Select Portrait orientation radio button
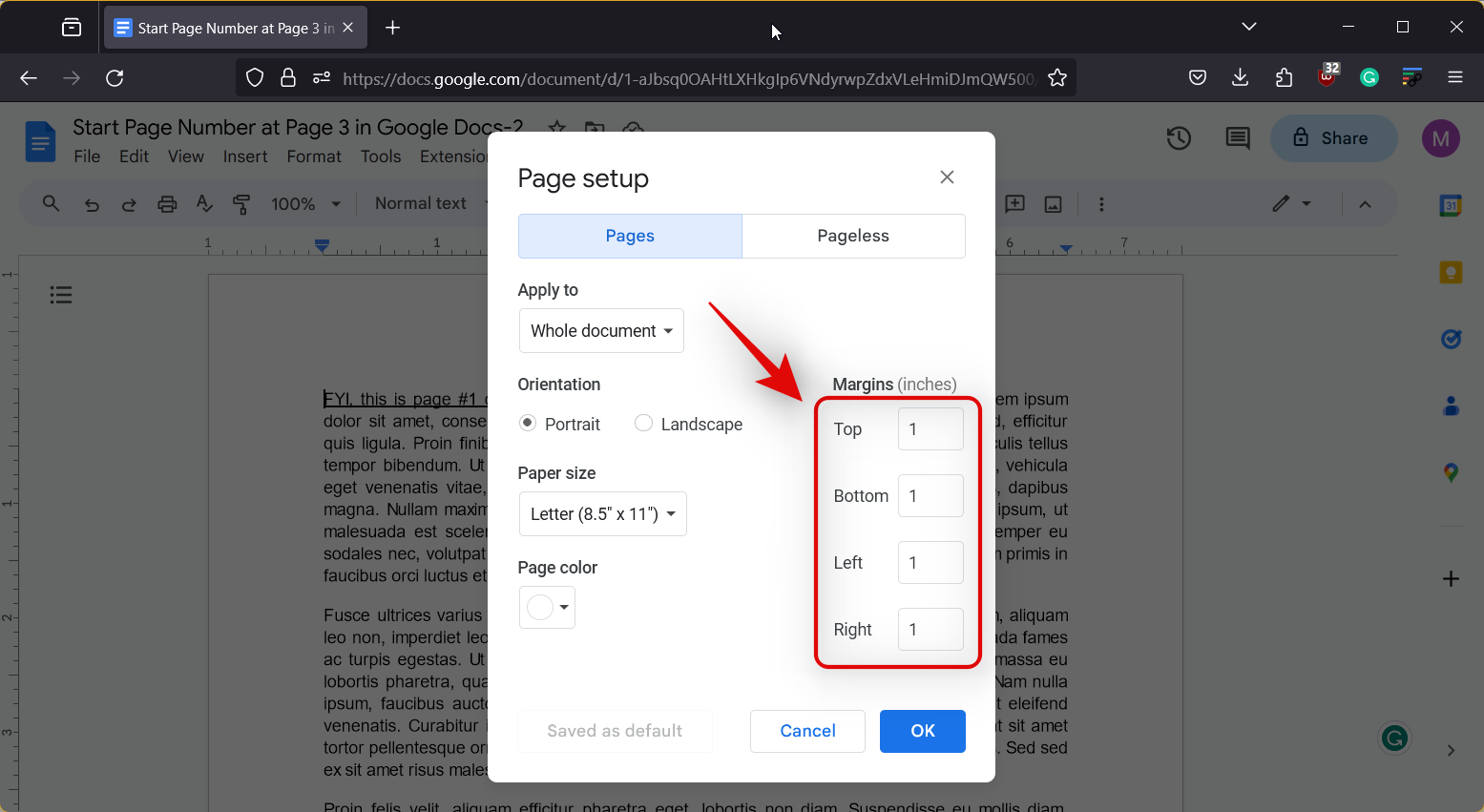The height and width of the screenshot is (812, 1484). [528, 423]
